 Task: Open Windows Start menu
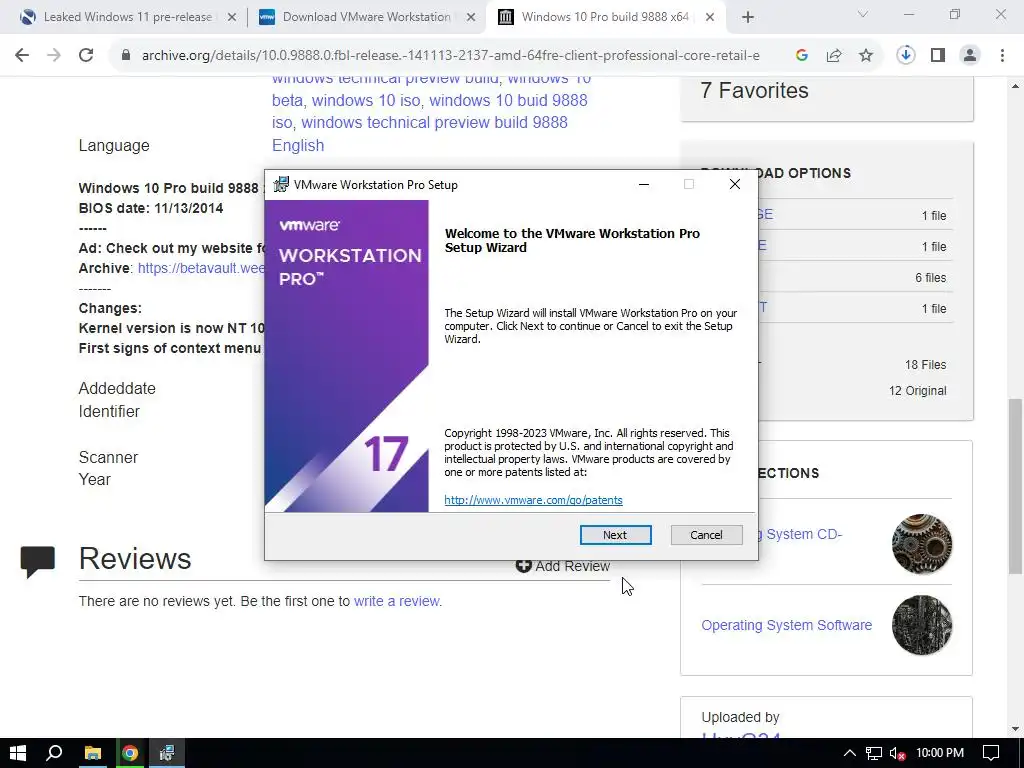(18, 753)
